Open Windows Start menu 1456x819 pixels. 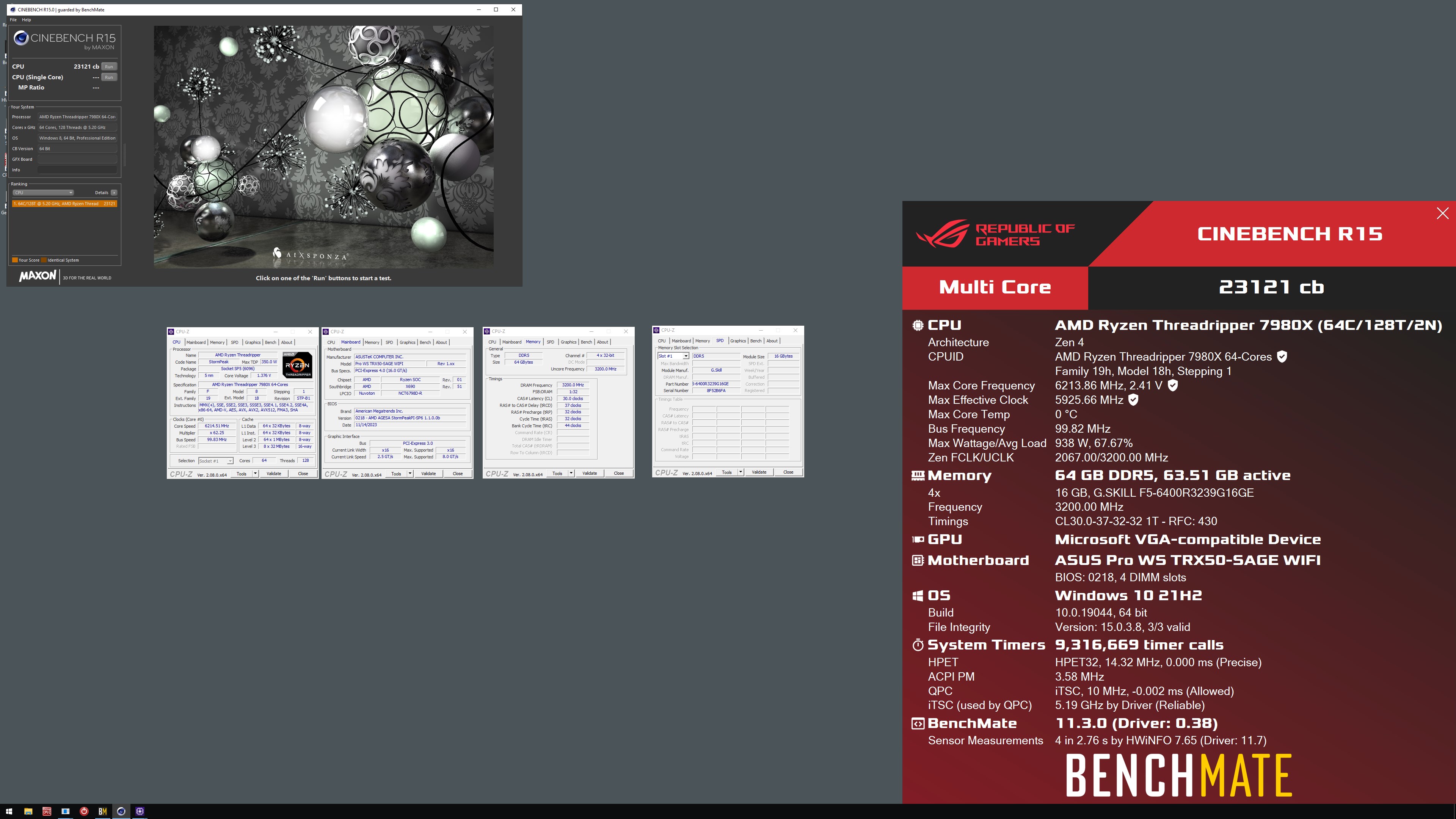coord(8,811)
